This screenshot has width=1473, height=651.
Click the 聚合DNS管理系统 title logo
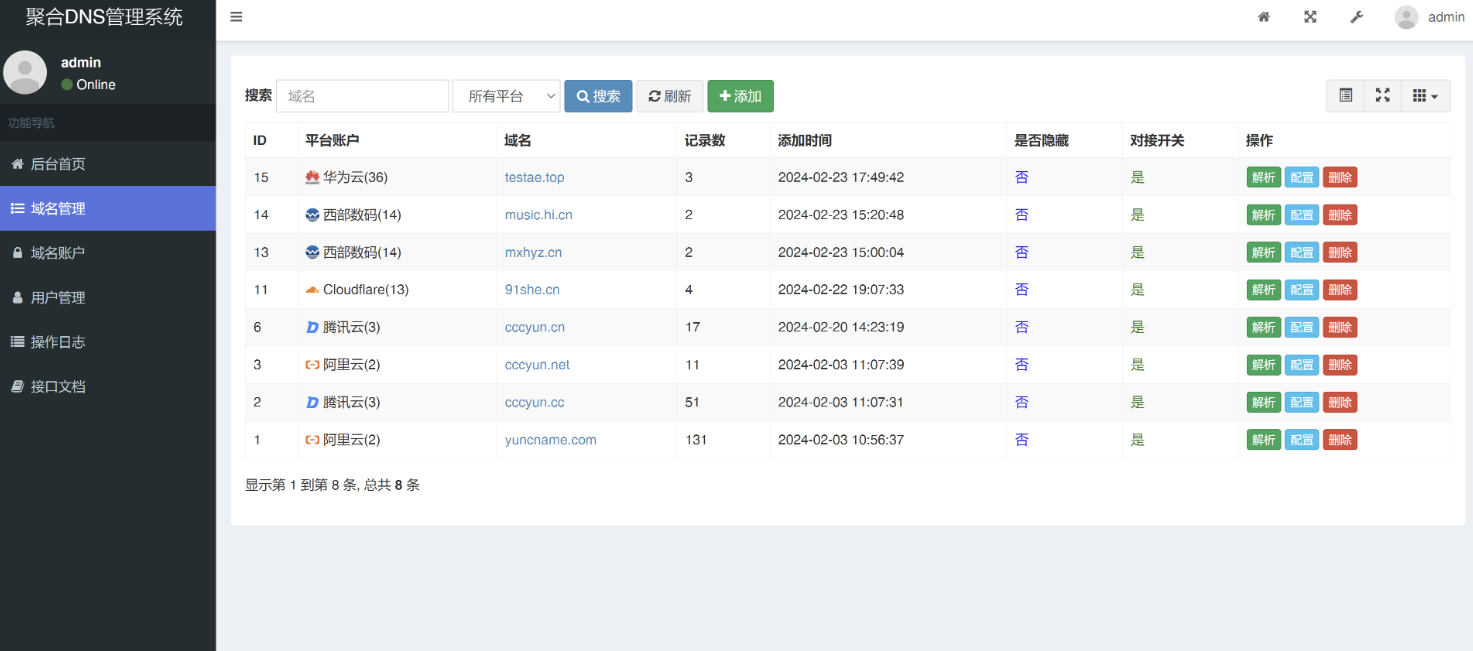pyautogui.click(x=105, y=17)
